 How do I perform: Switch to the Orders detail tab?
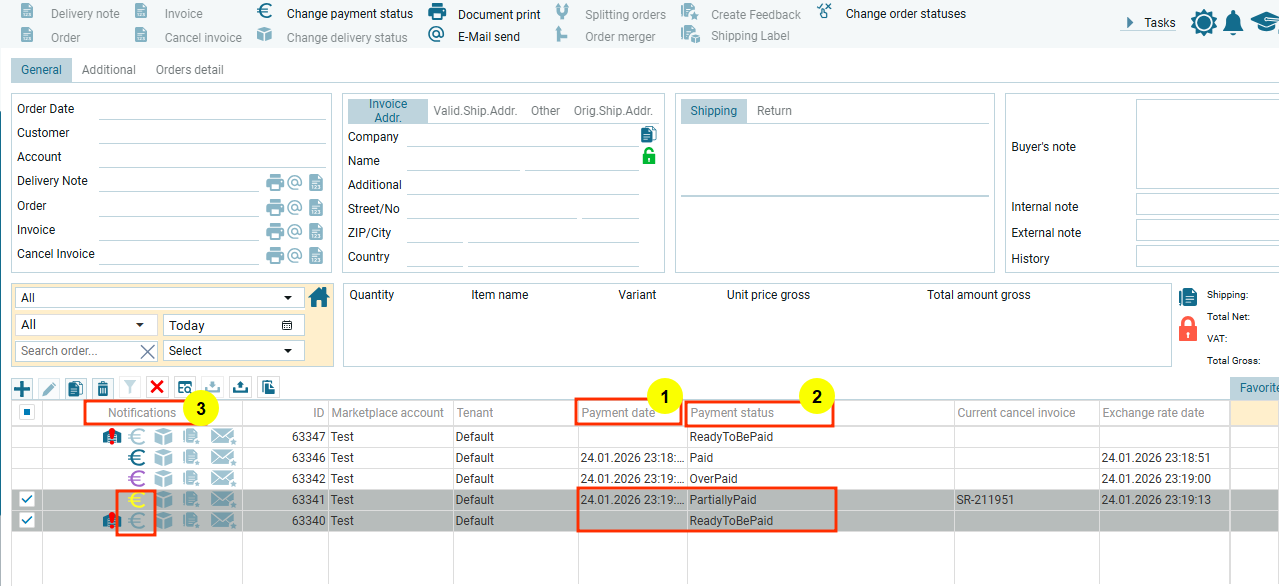pyautogui.click(x=189, y=70)
